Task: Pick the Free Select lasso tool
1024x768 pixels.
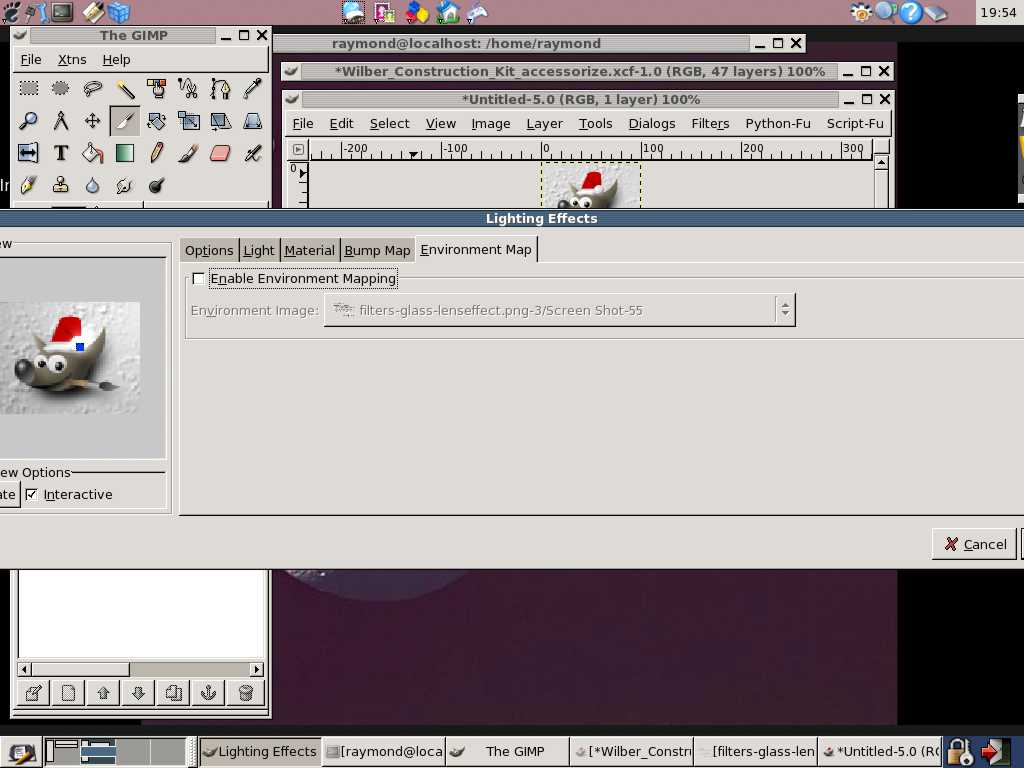Action: (x=92, y=88)
